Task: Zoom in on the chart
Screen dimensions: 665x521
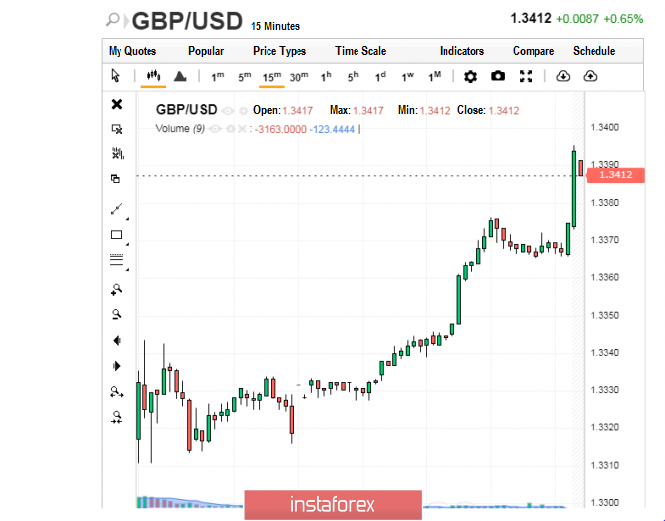Action: tap(116, 290)
